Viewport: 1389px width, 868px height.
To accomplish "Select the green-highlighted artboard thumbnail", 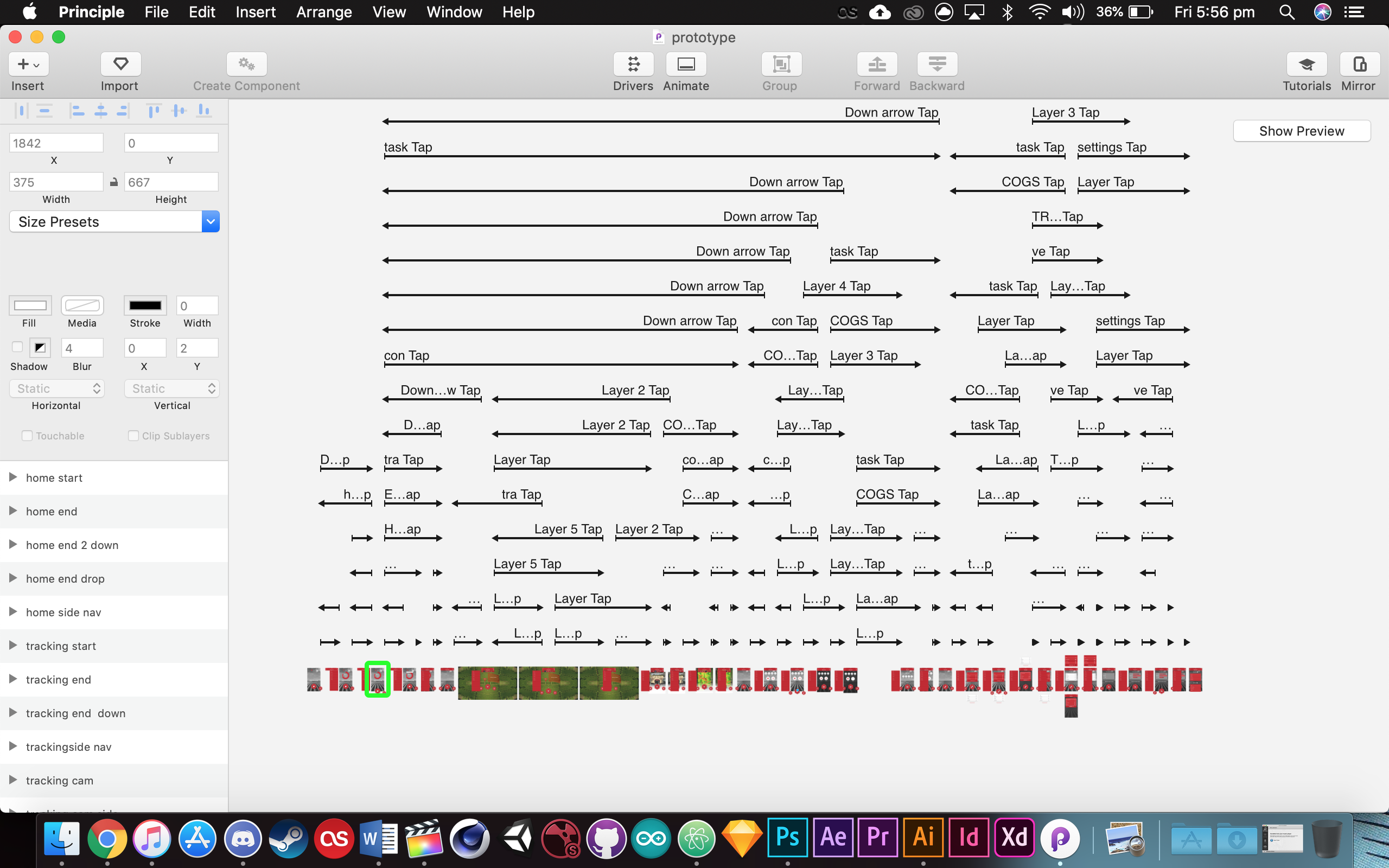I will pos(377,680).
